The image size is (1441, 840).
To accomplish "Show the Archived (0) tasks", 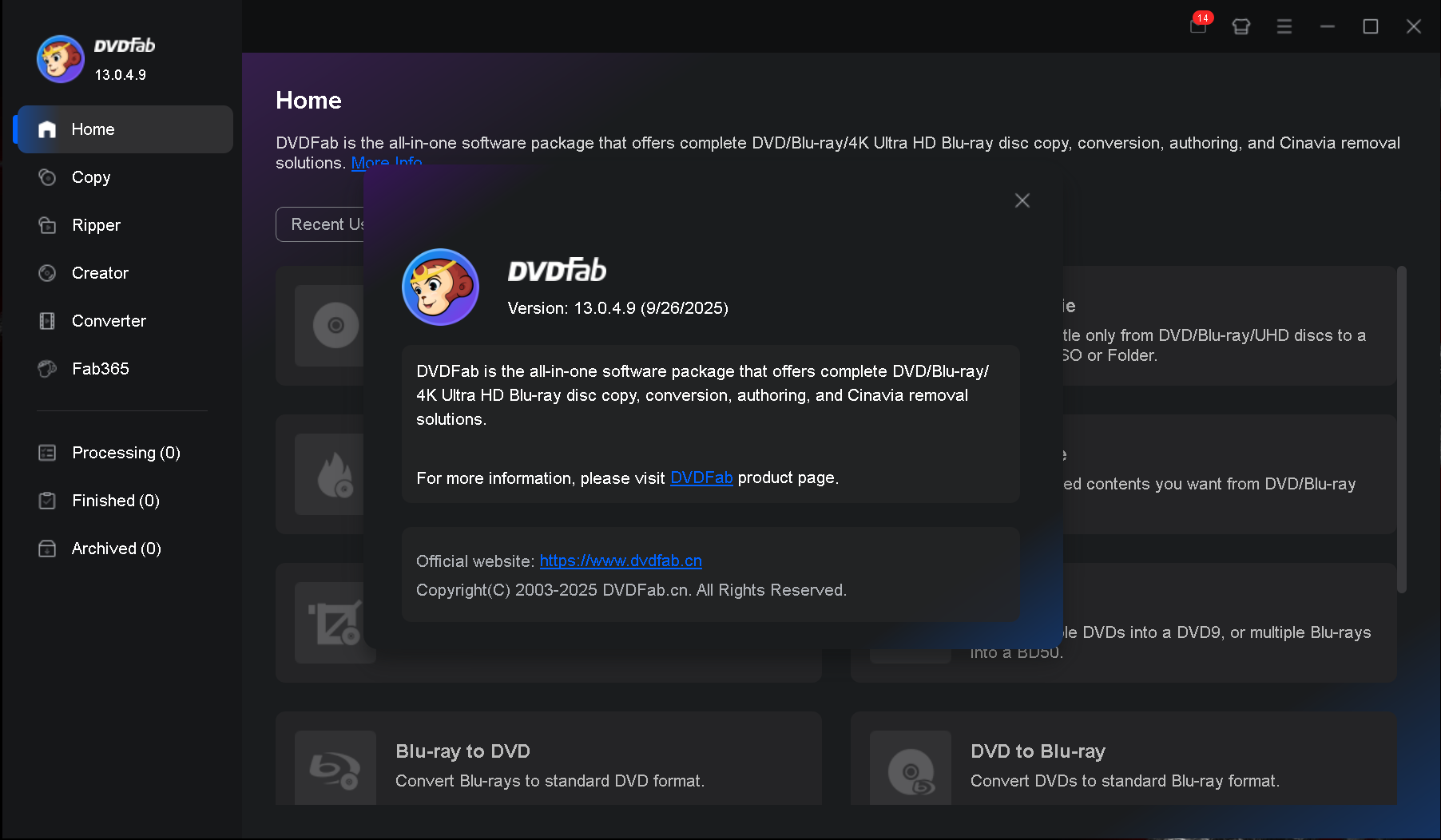I will 116,549.
